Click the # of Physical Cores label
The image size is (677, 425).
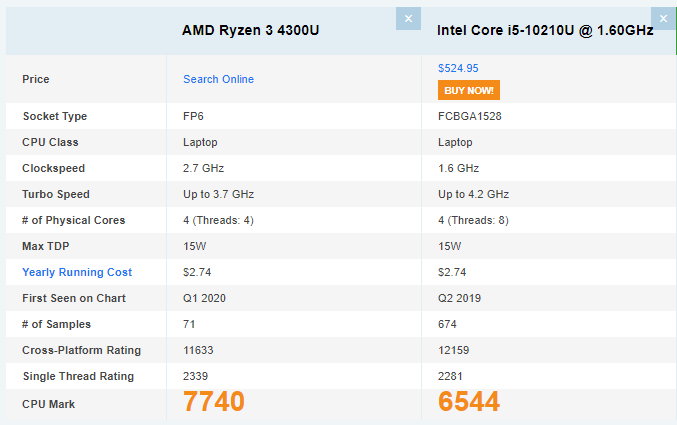[73, 220]
